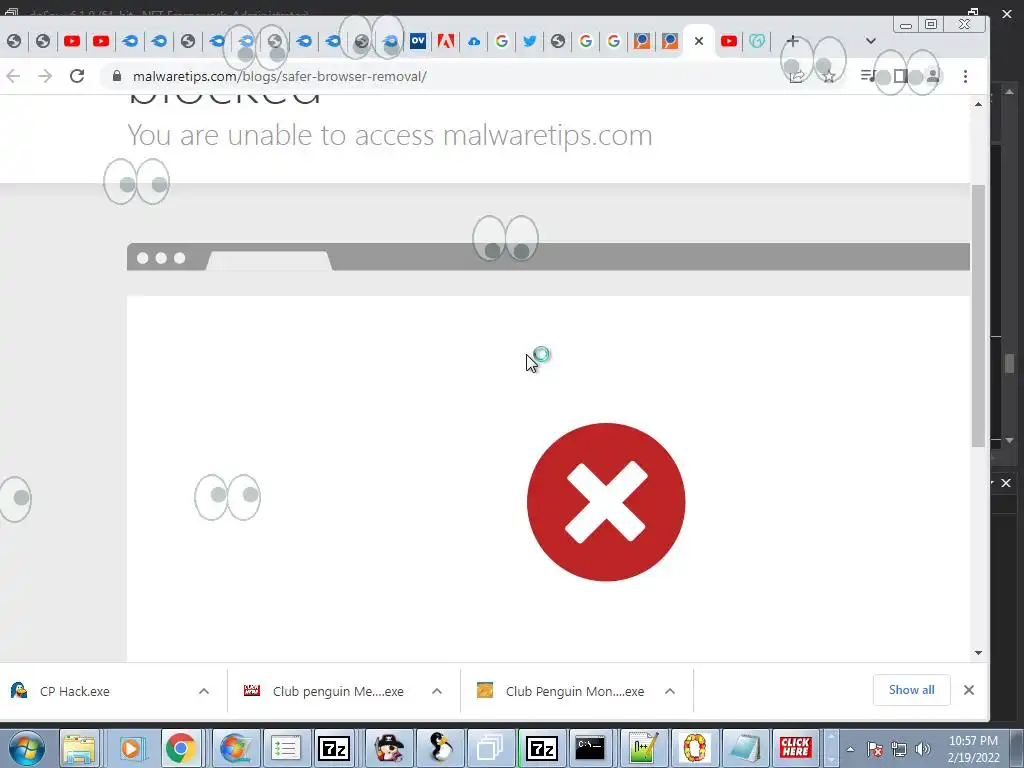Share this page from the address bar
Image resolution: width=1024 pixels, height=768 pixels.
coord(797,76)
